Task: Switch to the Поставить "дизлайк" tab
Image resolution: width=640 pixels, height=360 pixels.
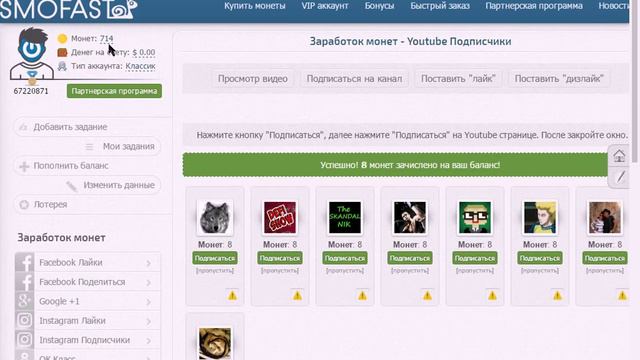Action: tap(559, 79)
